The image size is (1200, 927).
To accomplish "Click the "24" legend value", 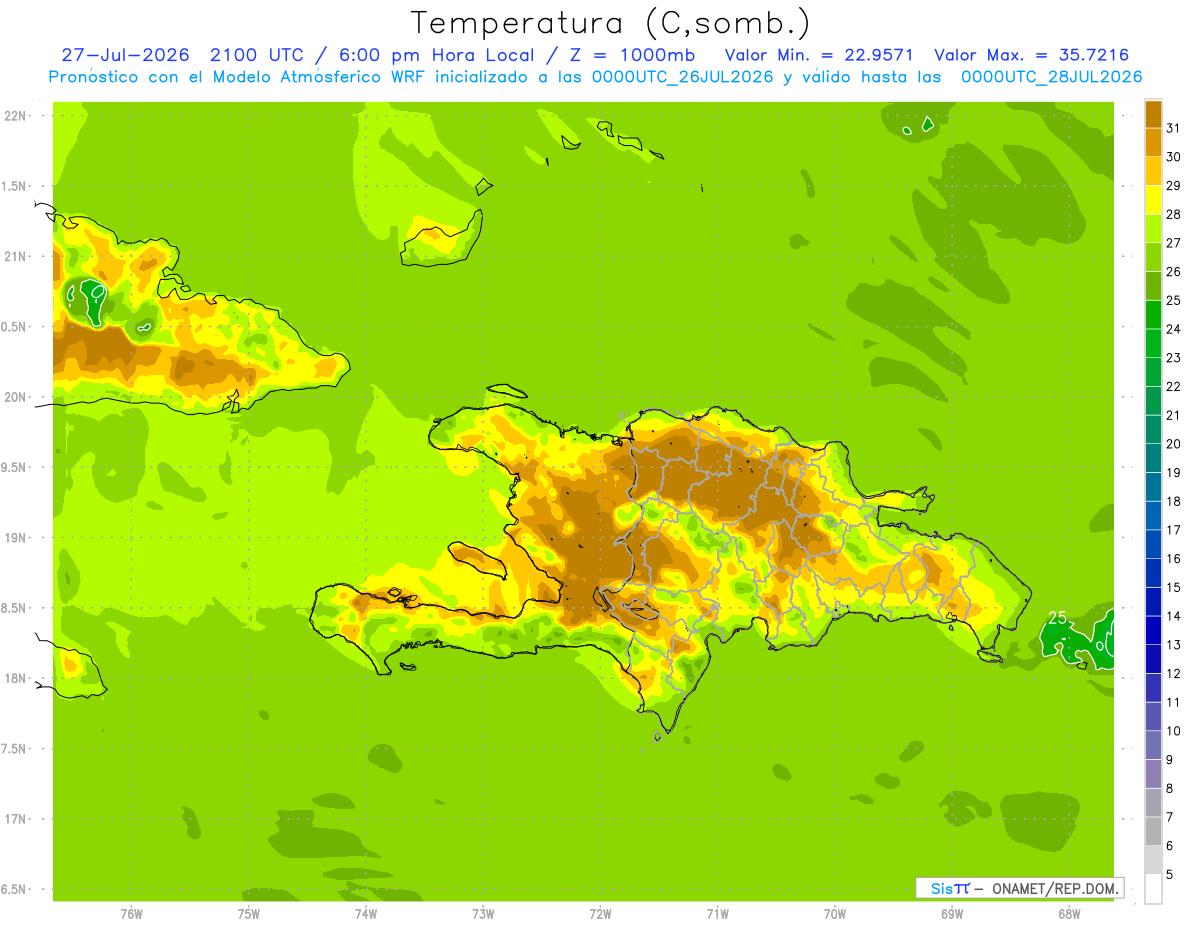I will pos(1174,329).
